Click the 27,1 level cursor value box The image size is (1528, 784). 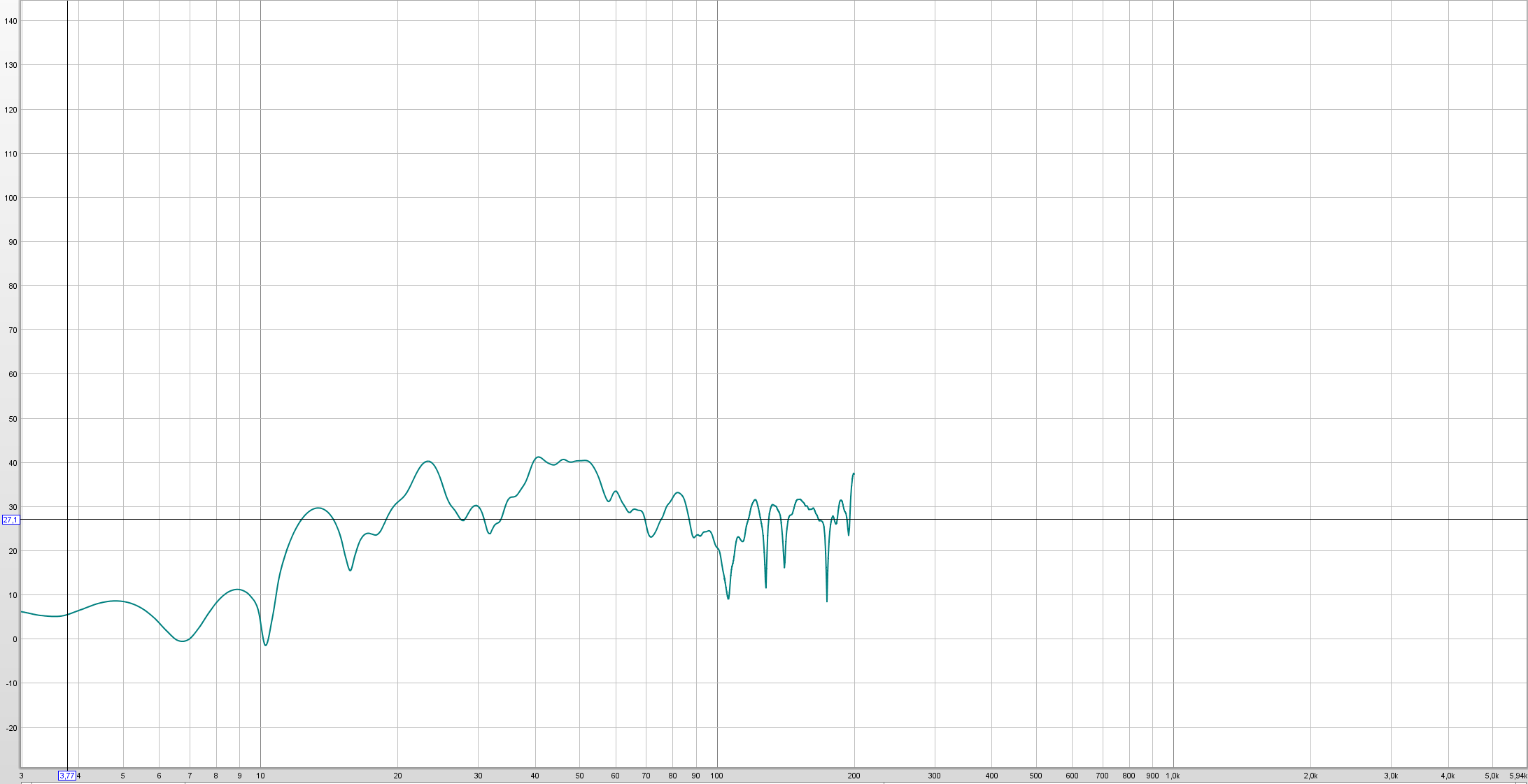tap(10, 520)
